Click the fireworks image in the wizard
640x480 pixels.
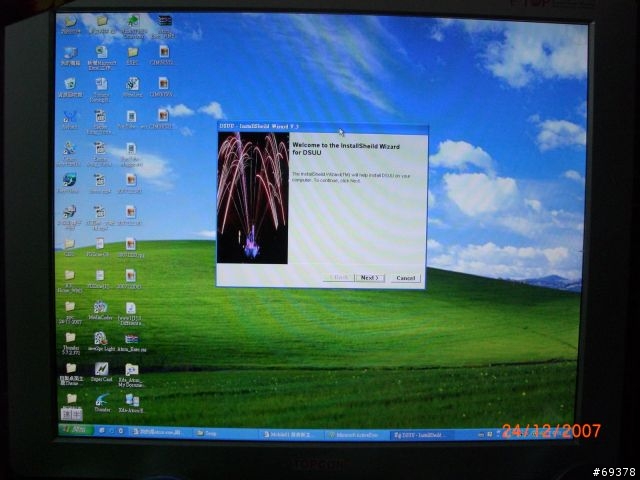coord(253,198)
